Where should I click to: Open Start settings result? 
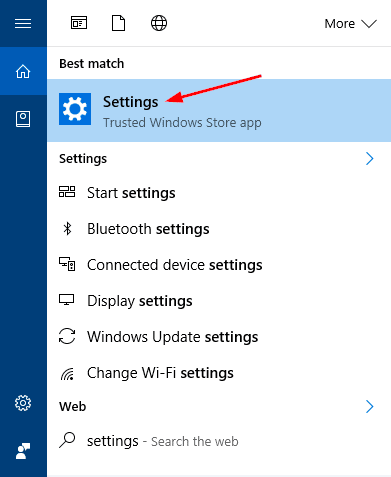pyautogui.click(x=219, y=193)
